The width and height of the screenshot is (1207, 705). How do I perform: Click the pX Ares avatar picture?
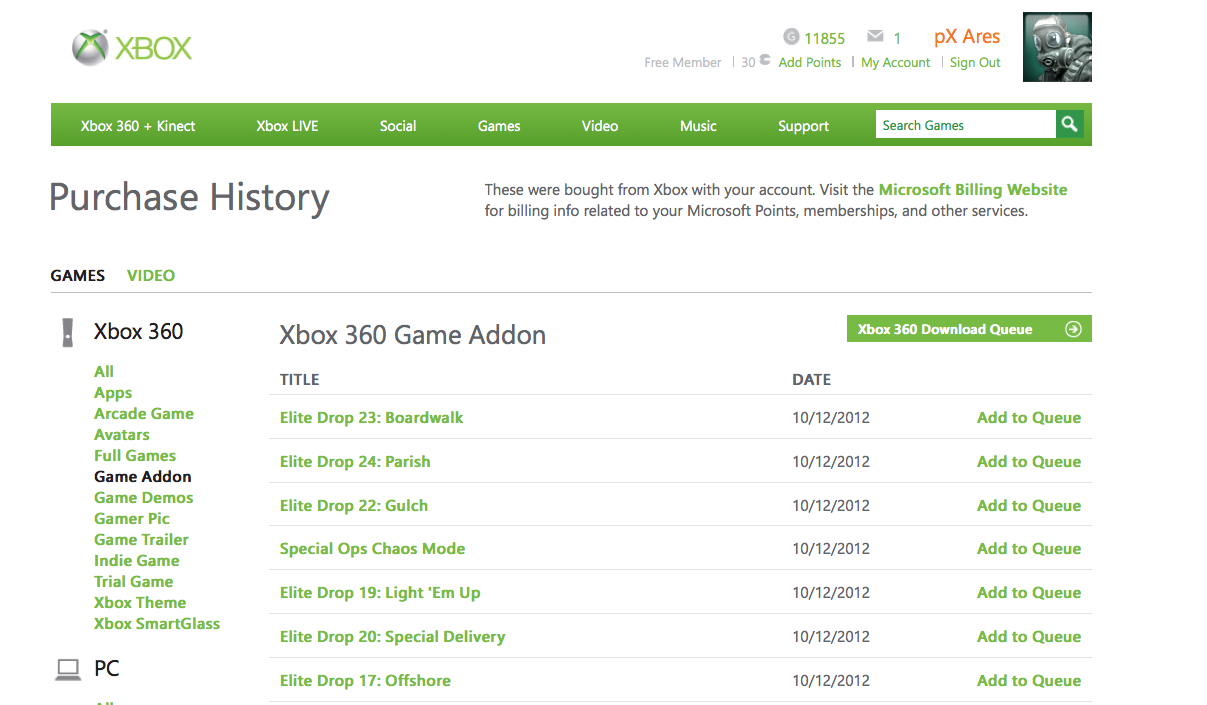pyautogui.click(x=1057, y=47)
